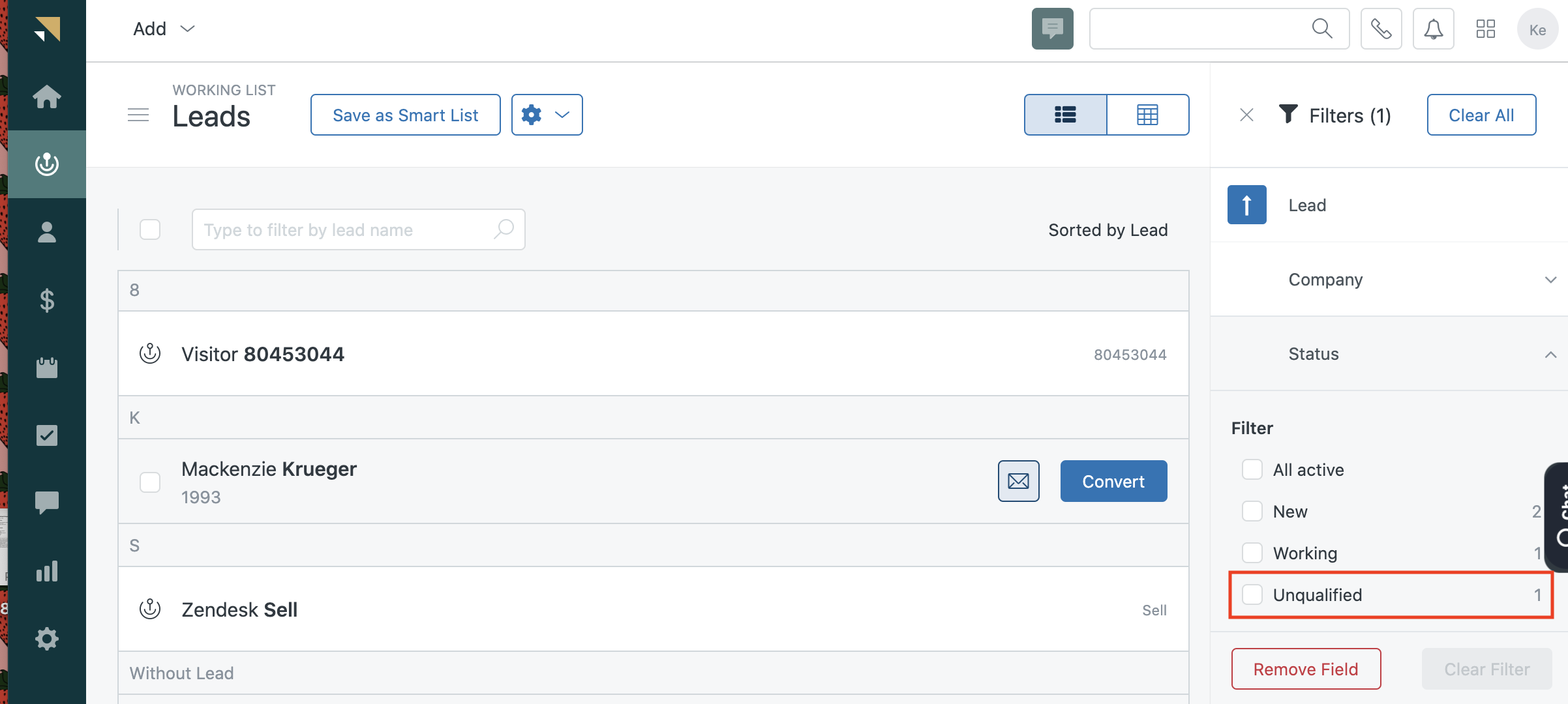This screenshot has height=704, width=1568.
Task: Expand the settings gear dropdown
Action: click(545, 114)
